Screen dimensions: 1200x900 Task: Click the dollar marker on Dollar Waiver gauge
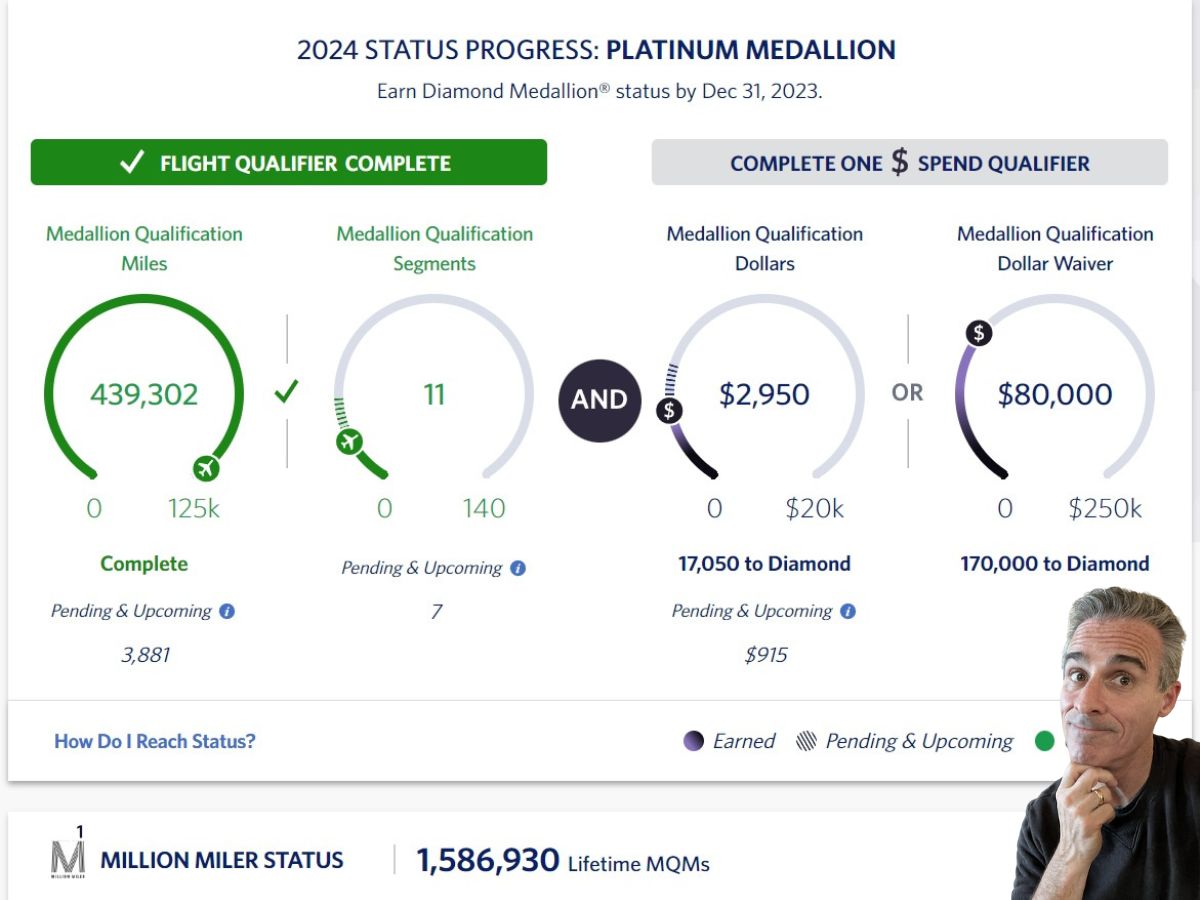pos(979,333)
